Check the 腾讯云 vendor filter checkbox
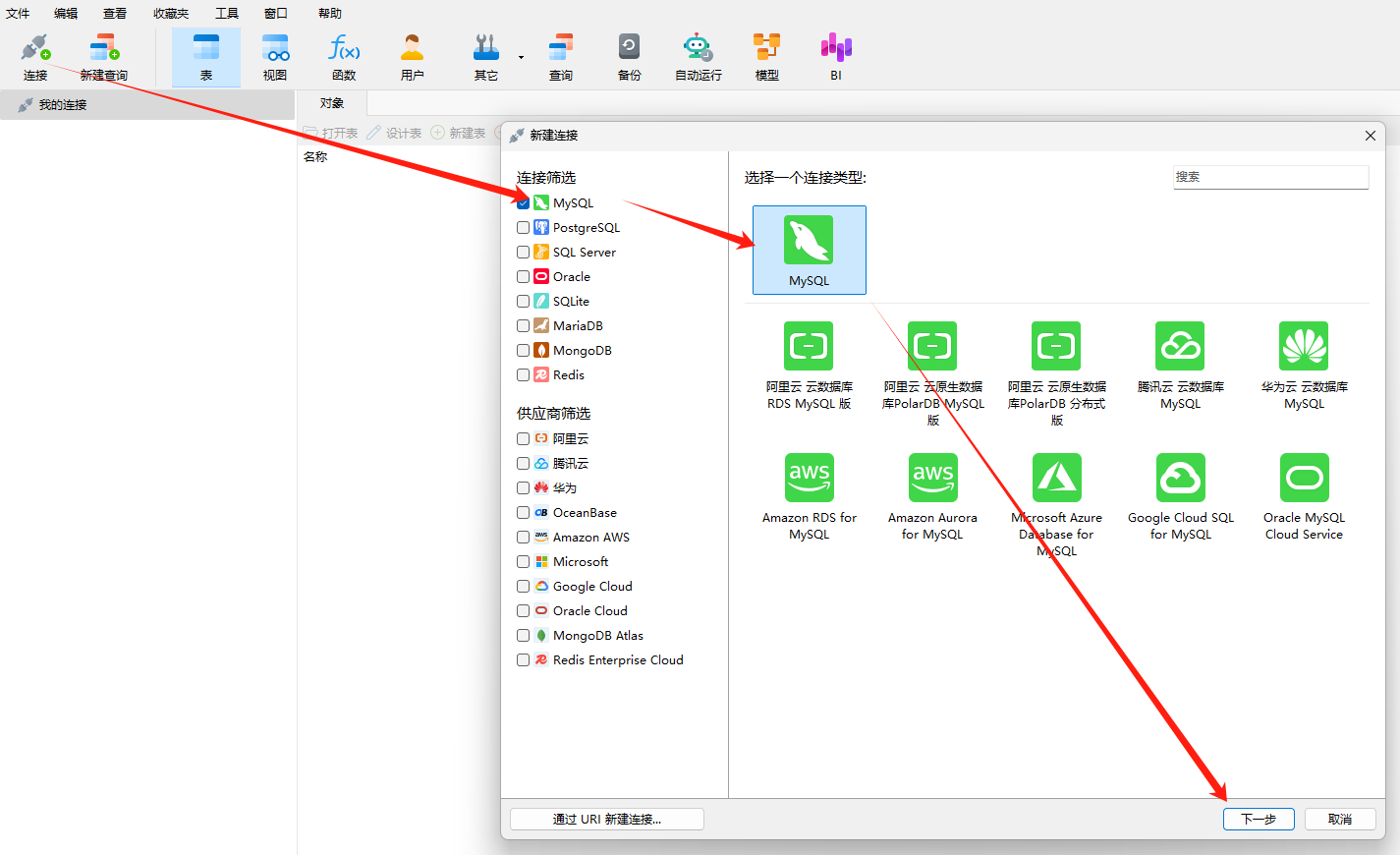The width and height of the screenshot is (1400, 855). [x=524, y=464]
